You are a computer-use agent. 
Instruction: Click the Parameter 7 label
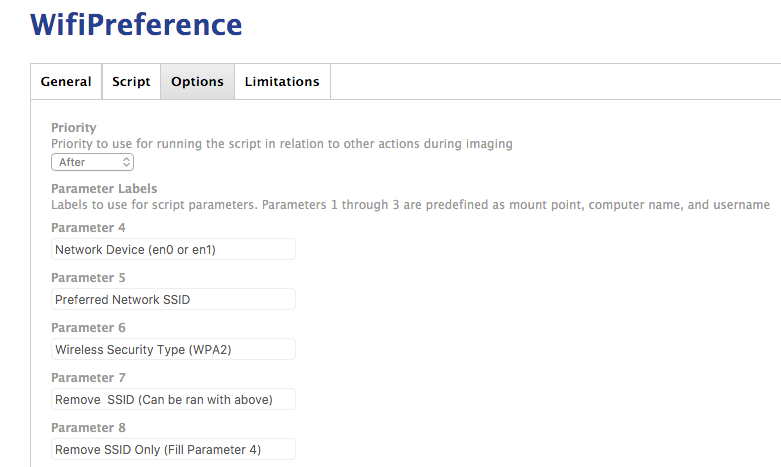[x=88, y=378]
